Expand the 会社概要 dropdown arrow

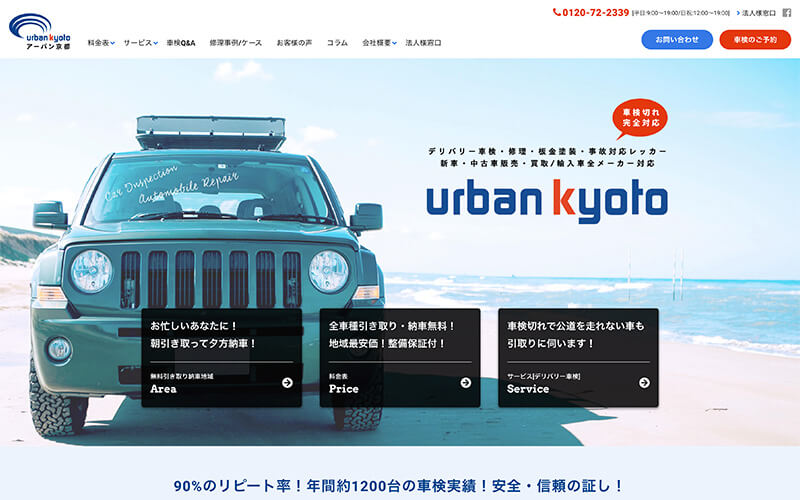(x=394, y=43)
